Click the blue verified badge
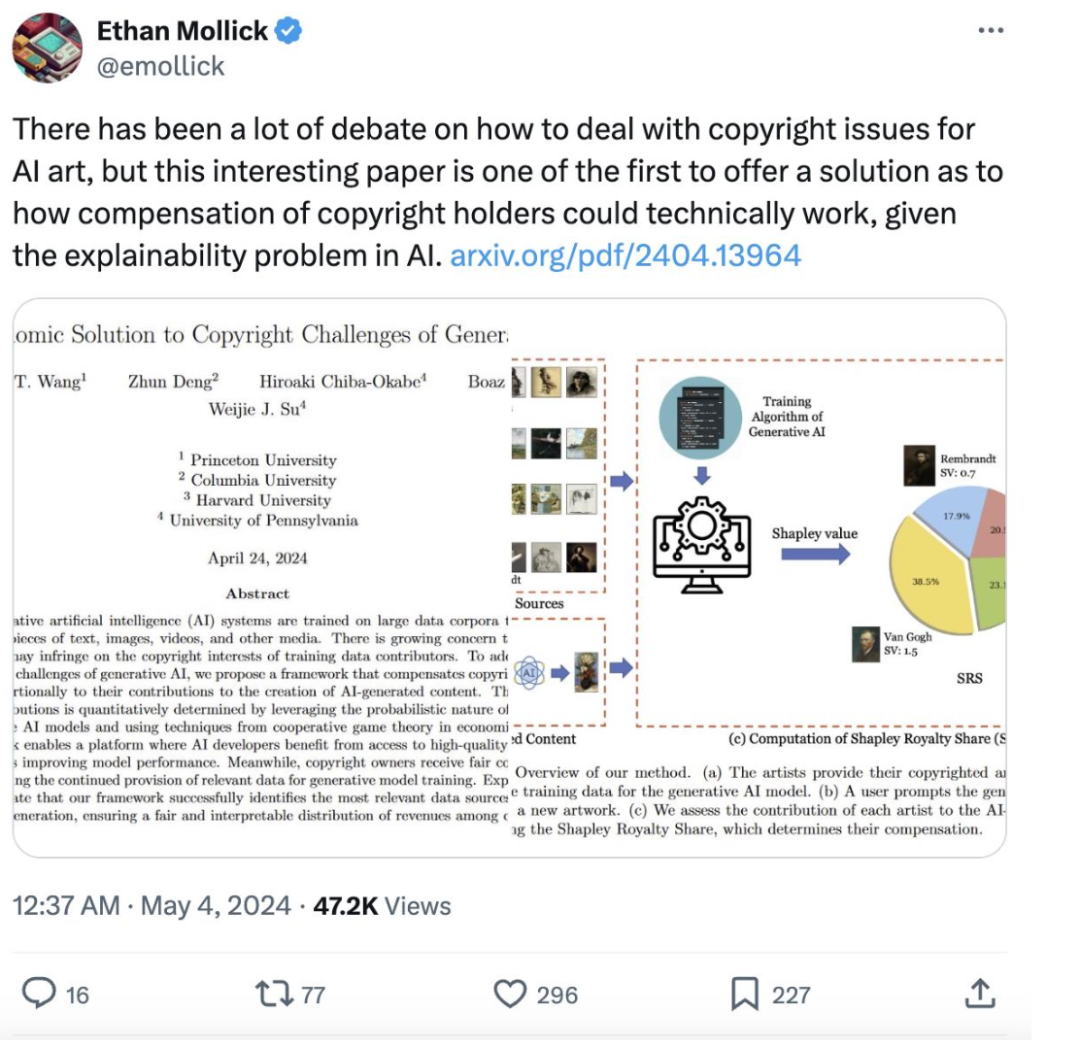1080x1047 pixels. [x=288, y=31]
